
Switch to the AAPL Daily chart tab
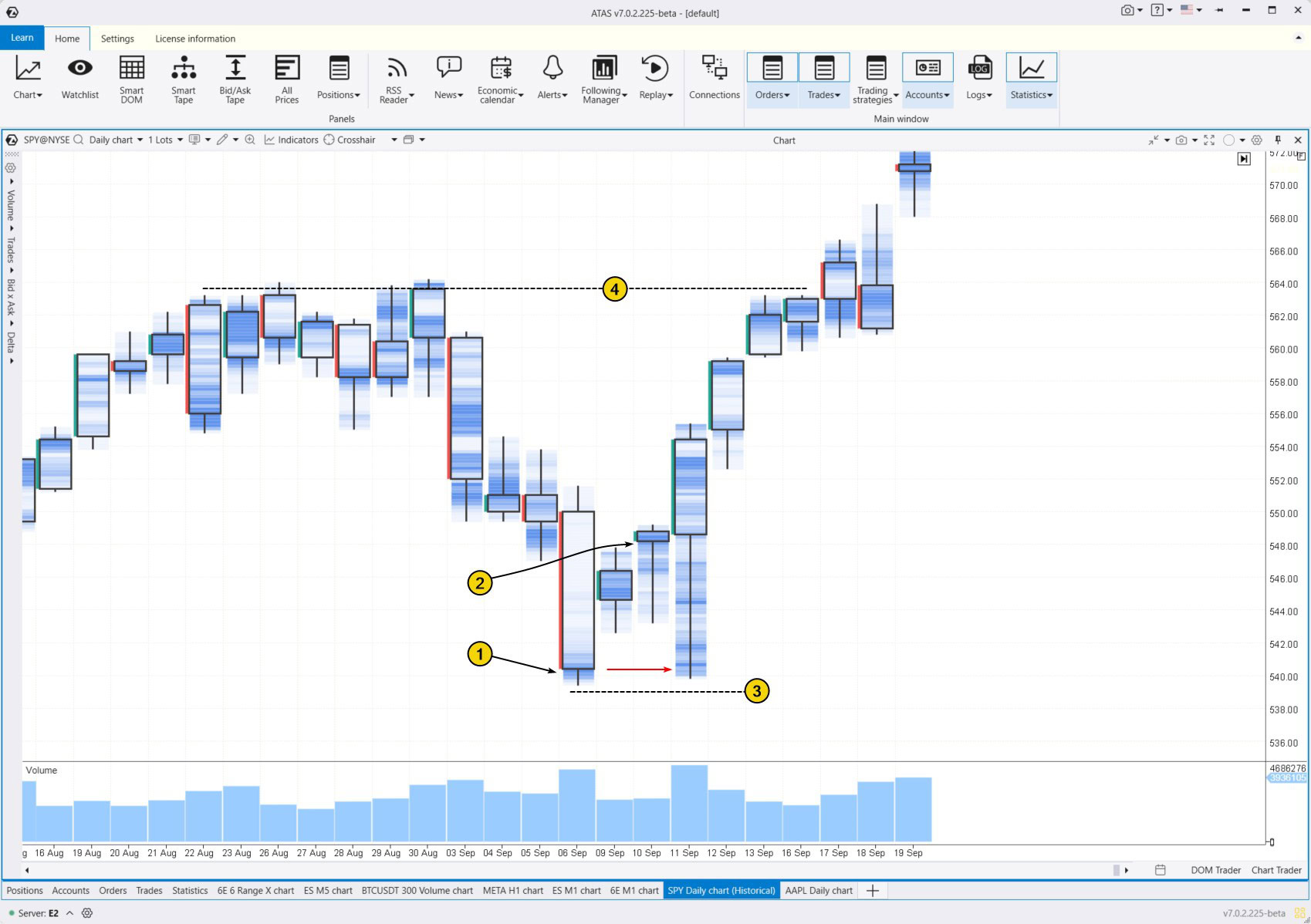coord(819,891)
